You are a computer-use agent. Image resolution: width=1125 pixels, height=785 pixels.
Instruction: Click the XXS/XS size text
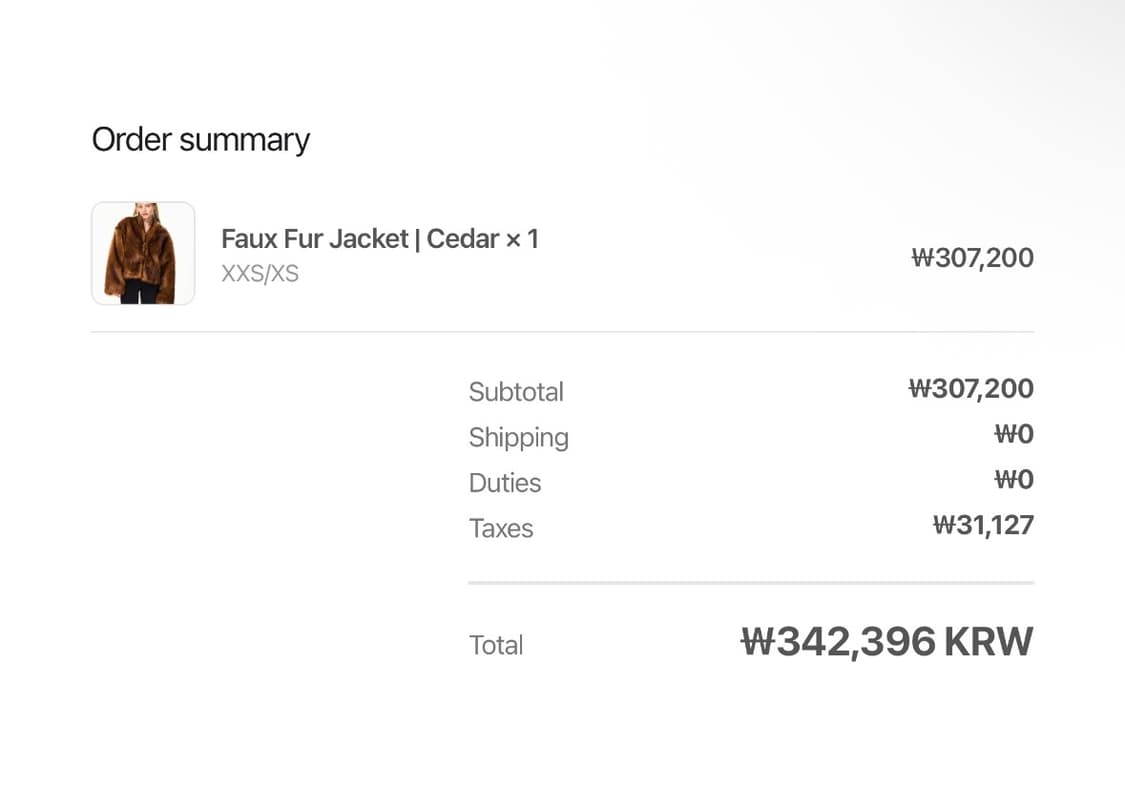pos(260,273)
